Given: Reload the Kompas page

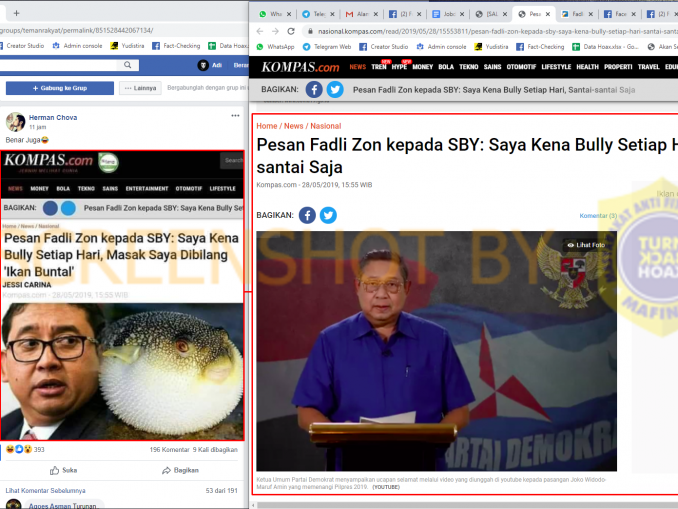Looking at the screenshot, I should click(x=291, y=32).
